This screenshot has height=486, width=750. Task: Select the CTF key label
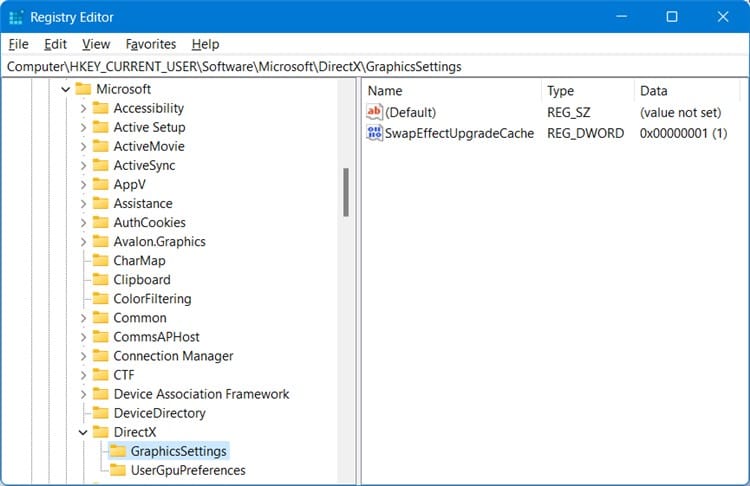[124, 375]
